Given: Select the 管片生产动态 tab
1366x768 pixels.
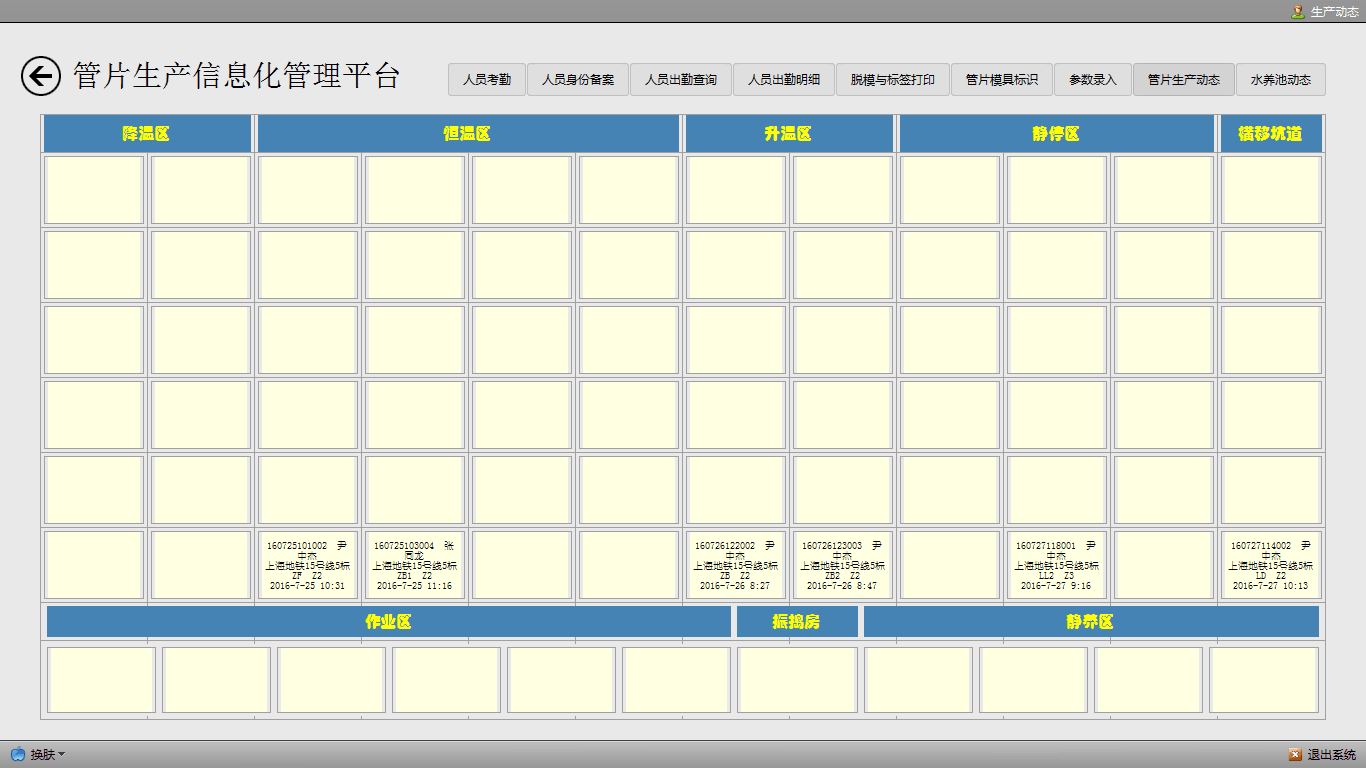Looking at the screenshot, I should pyautogui.click(x=1184, y=80).
